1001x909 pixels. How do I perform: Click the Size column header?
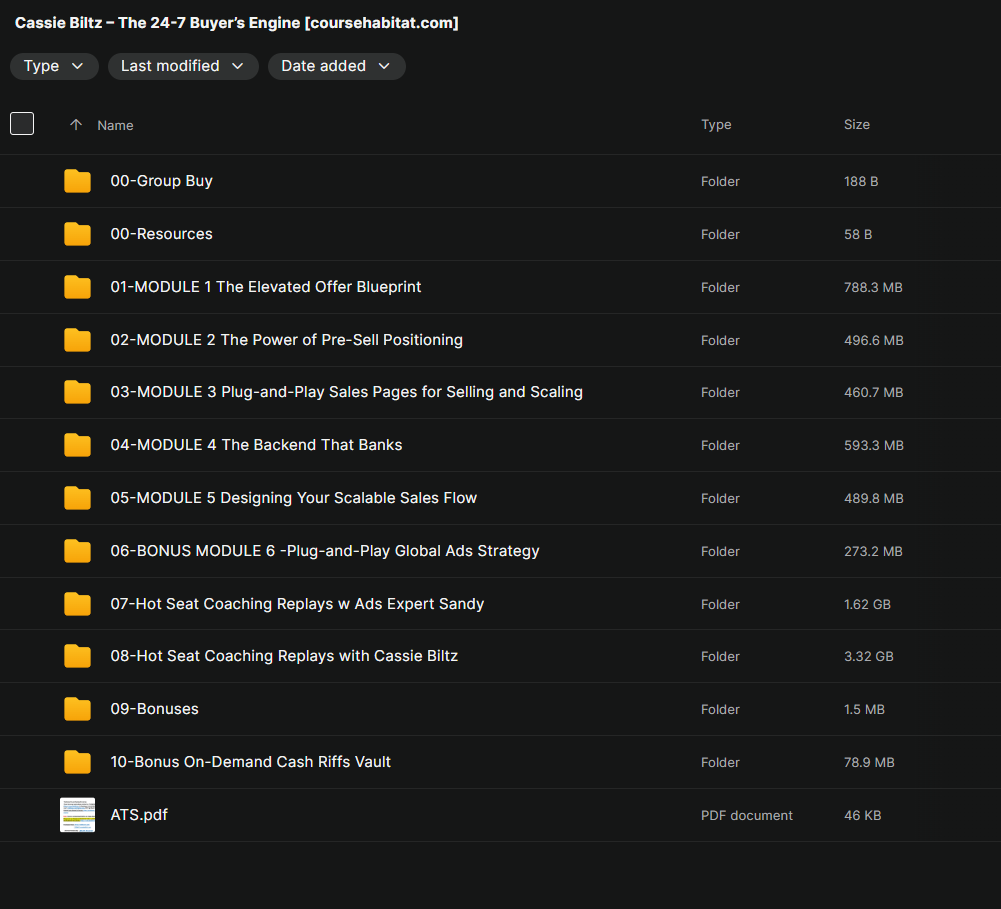(857, 124)
